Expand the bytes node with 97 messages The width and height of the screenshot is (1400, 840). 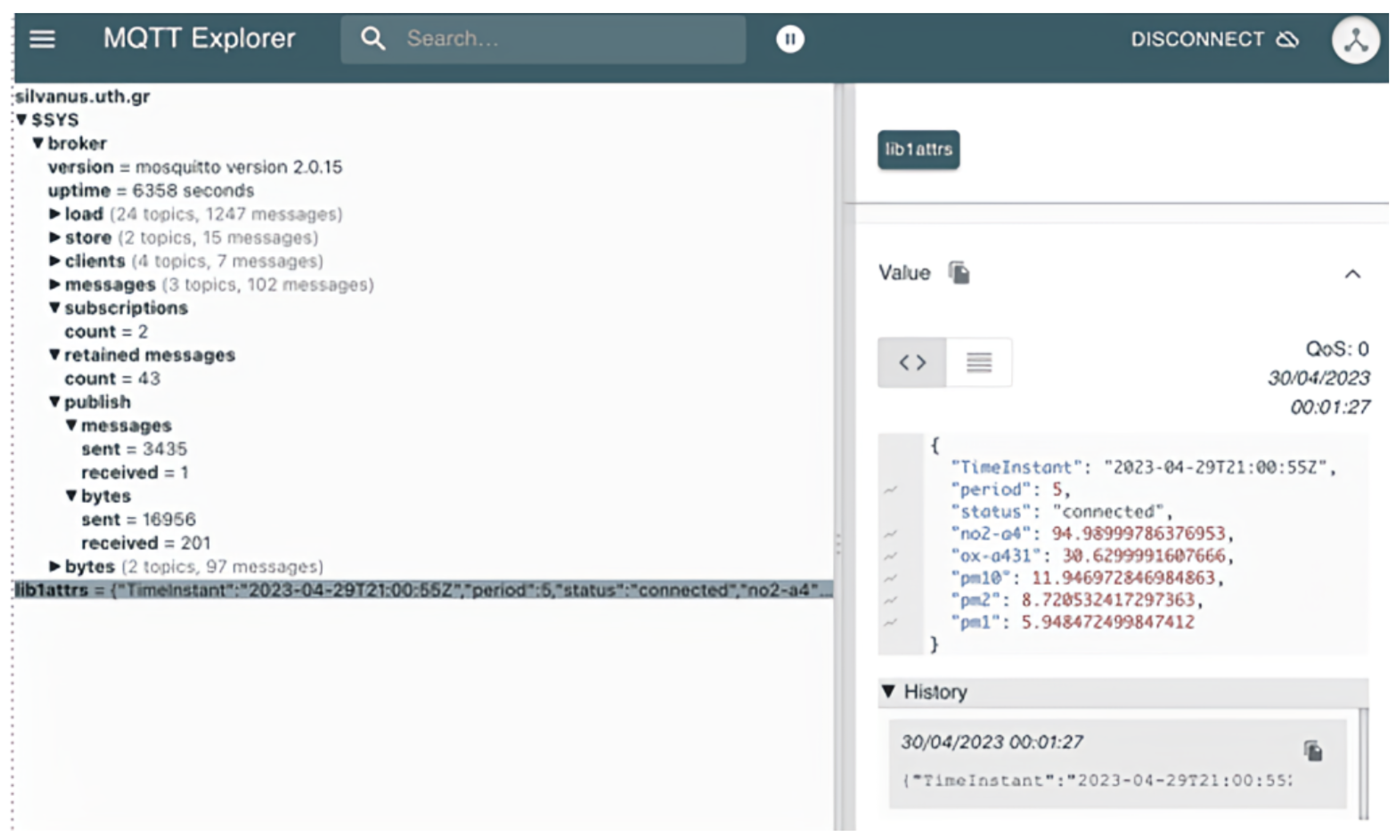click(x=55, y=566)
